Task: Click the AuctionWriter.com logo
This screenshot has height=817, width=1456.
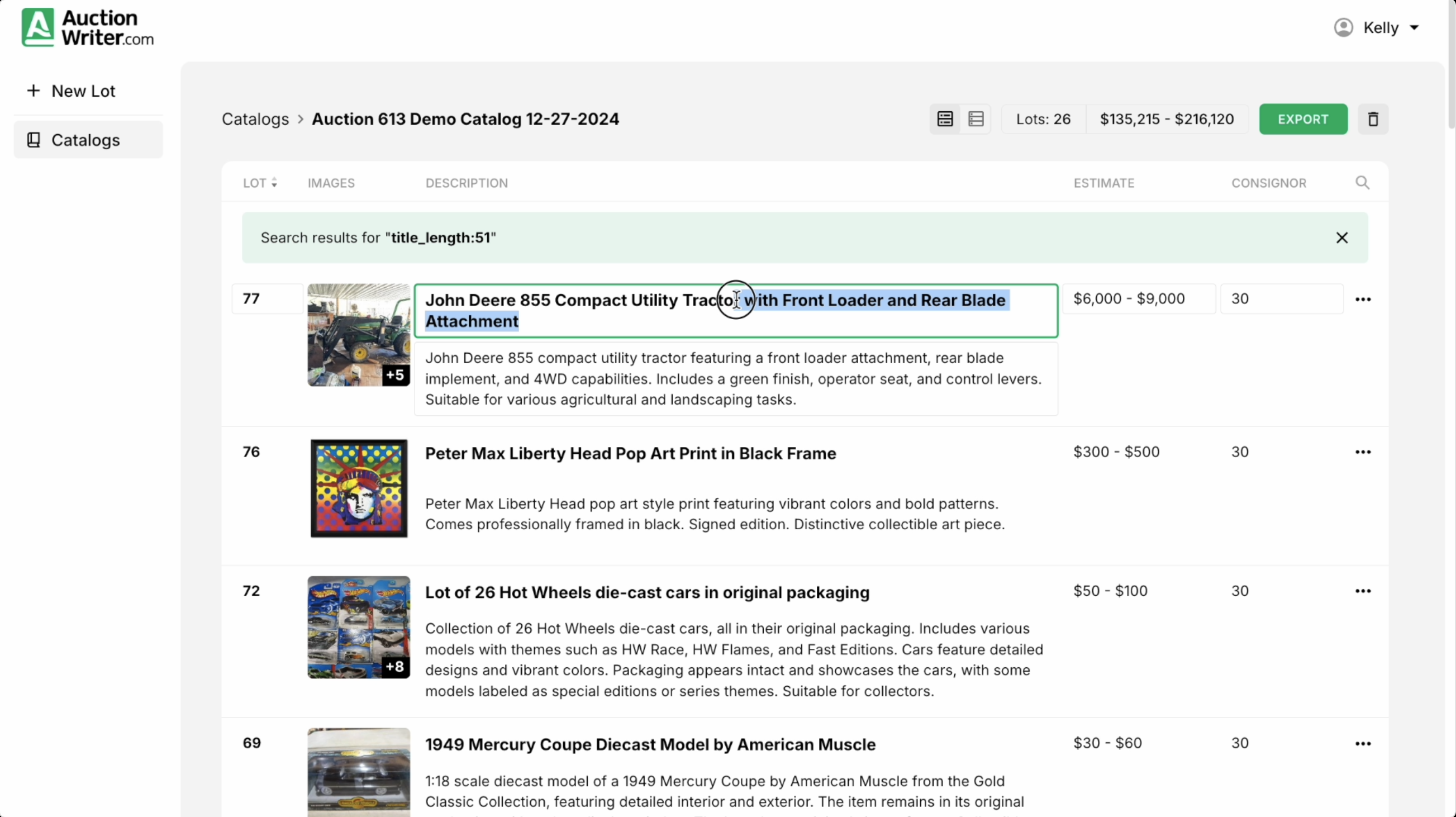Action: [88, 27]
